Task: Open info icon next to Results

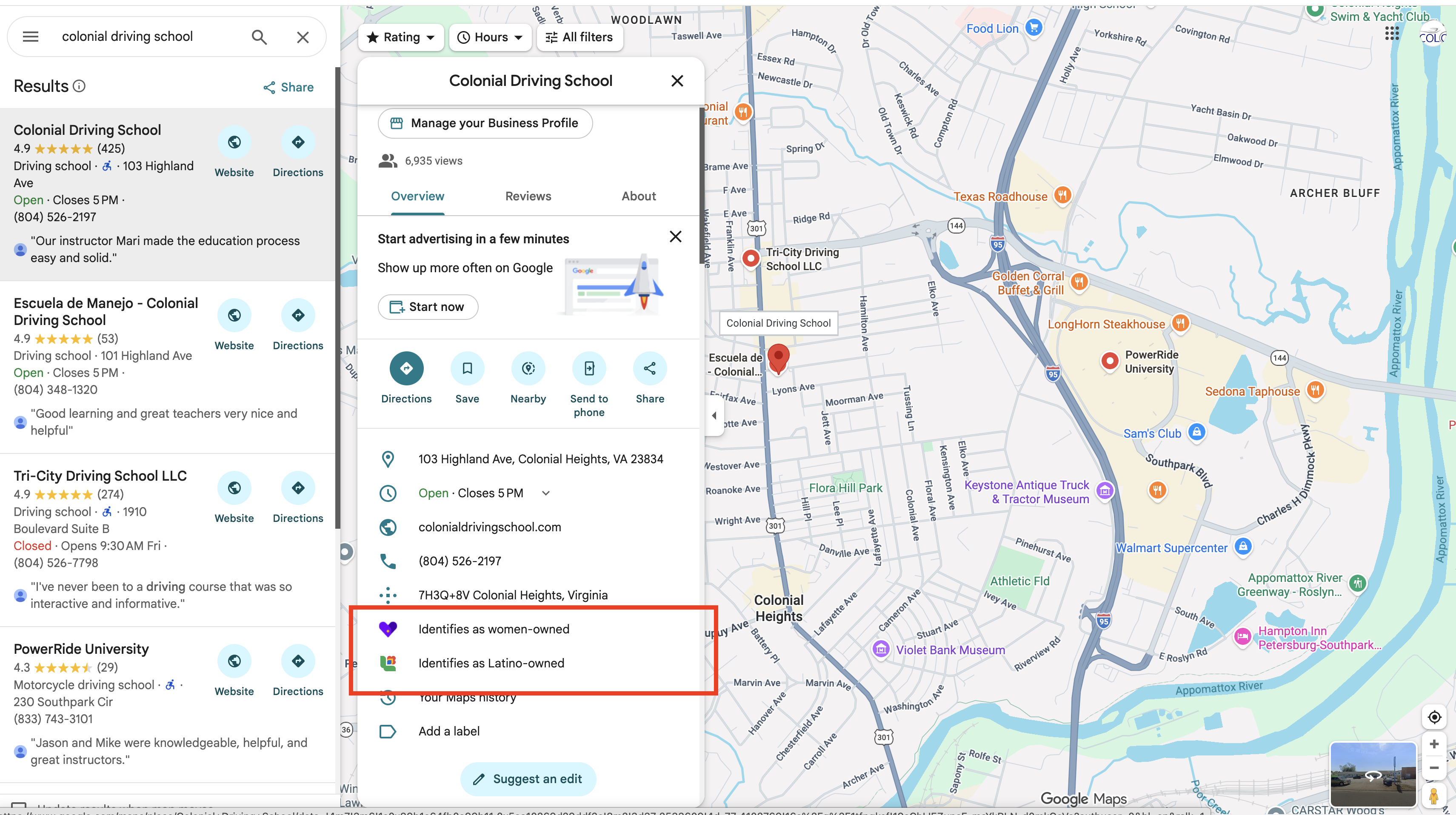Action: (x=80, y=86)
